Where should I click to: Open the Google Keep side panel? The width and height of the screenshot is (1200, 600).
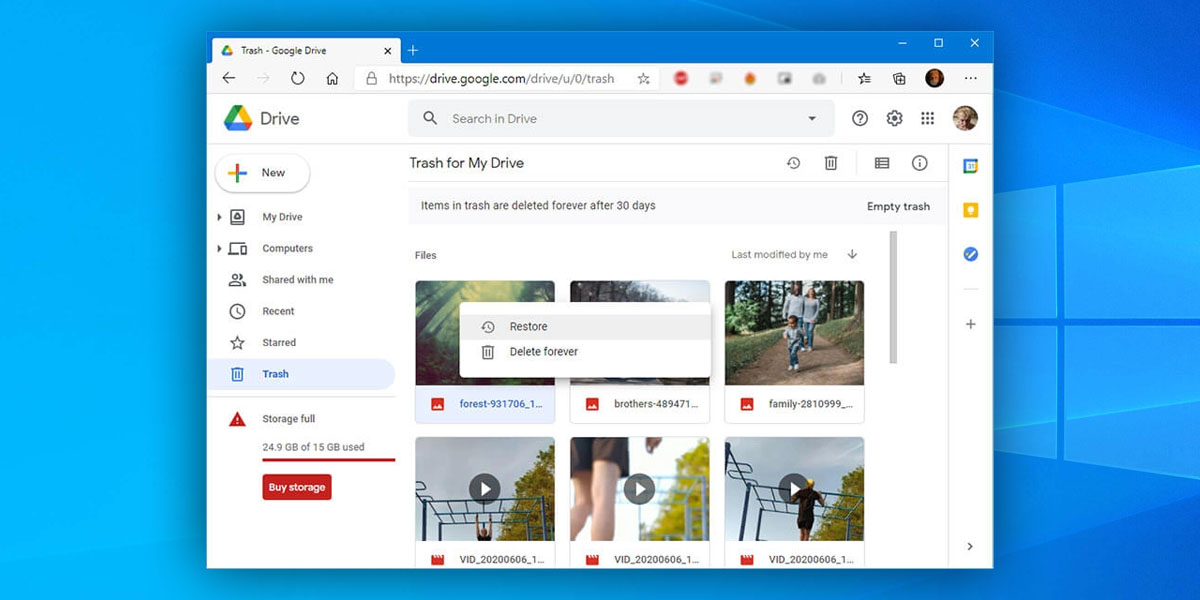[x=970, y=210]
